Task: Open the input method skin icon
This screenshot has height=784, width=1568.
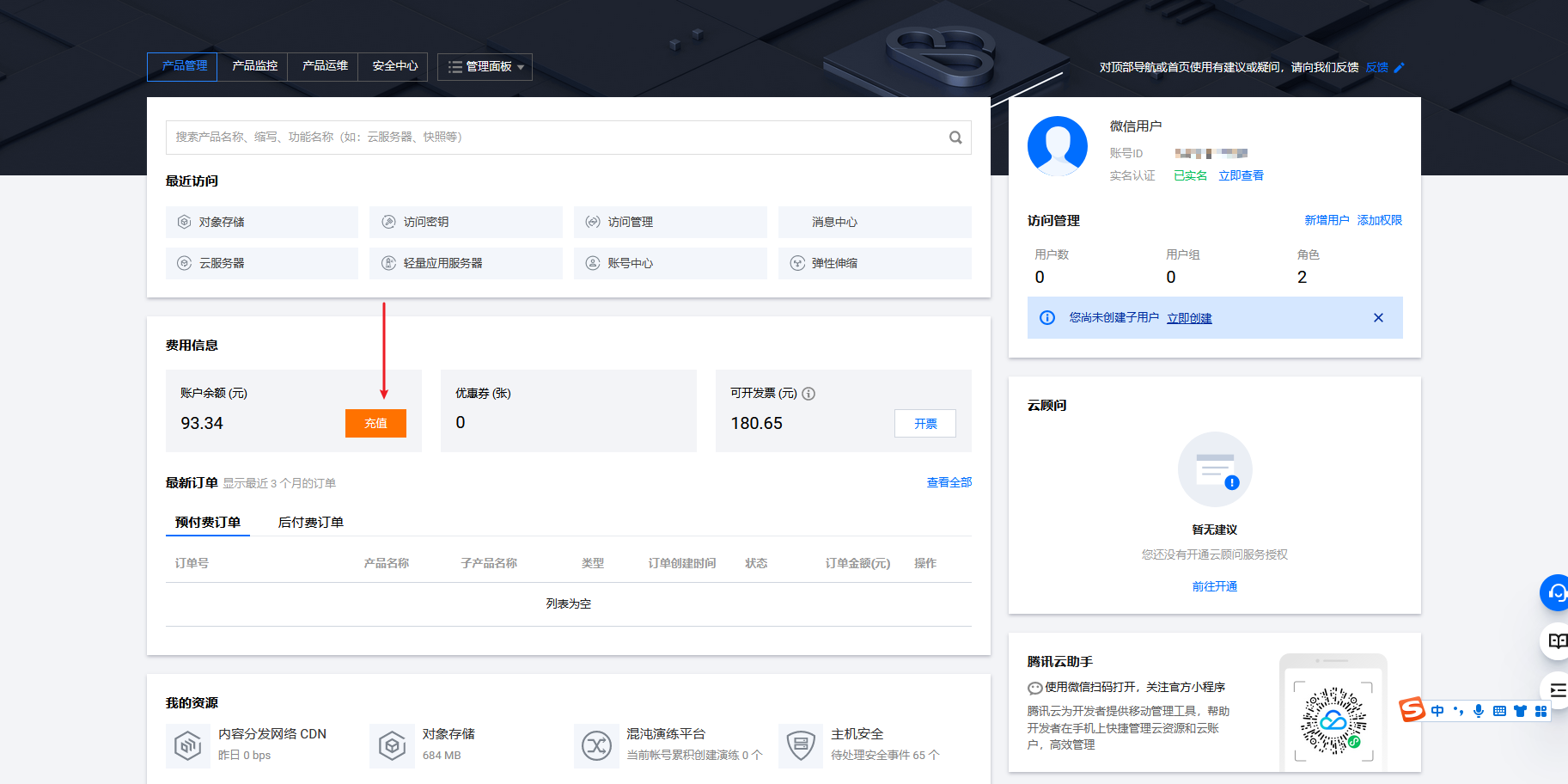Action: (1520, 711)
